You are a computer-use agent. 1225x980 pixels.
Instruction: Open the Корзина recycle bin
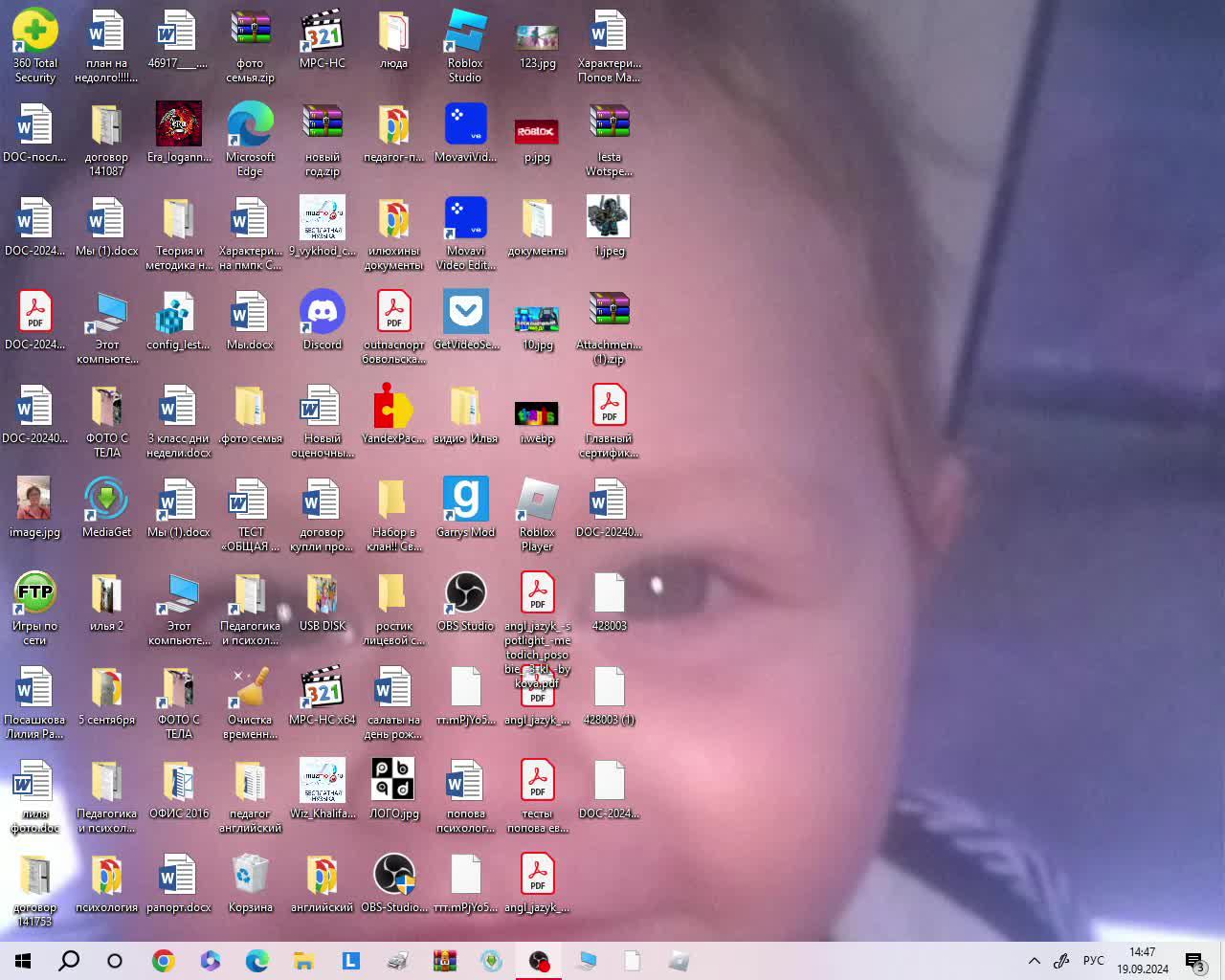pos(250,882)
